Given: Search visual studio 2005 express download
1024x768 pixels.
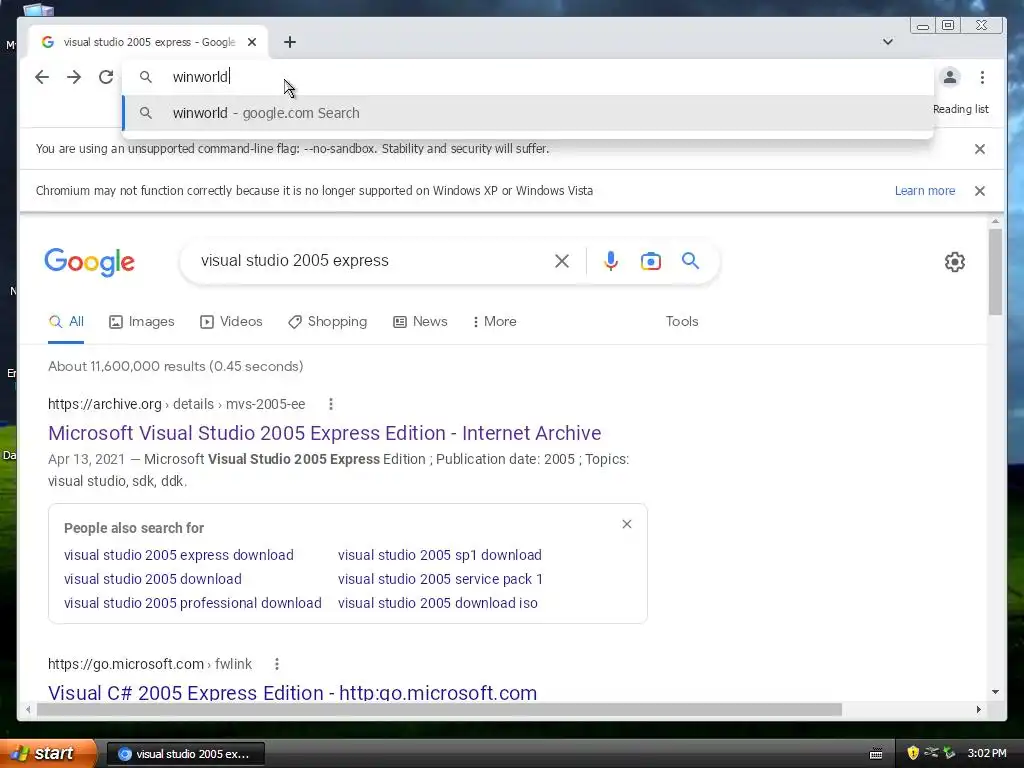Looking at the screenshot, I should pyautogui.click(x=179, y=555).
